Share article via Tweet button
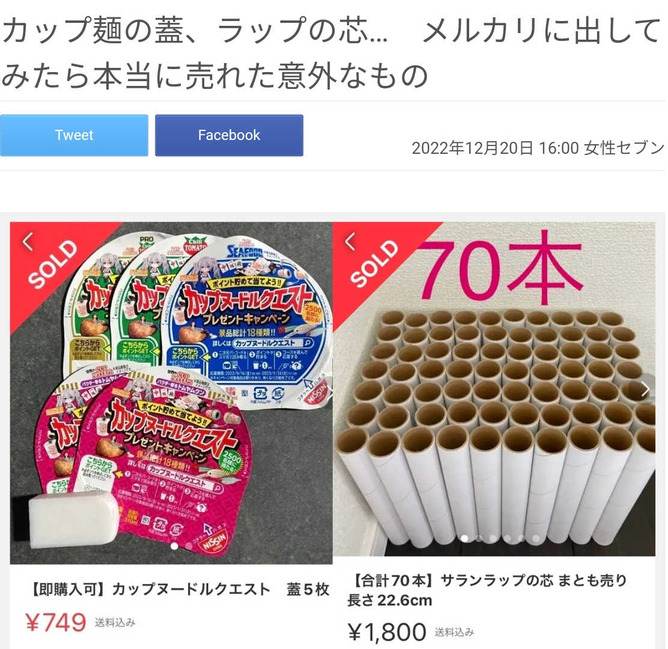Image resolution: width=668 pixels, height=649 pixels. 74,135
